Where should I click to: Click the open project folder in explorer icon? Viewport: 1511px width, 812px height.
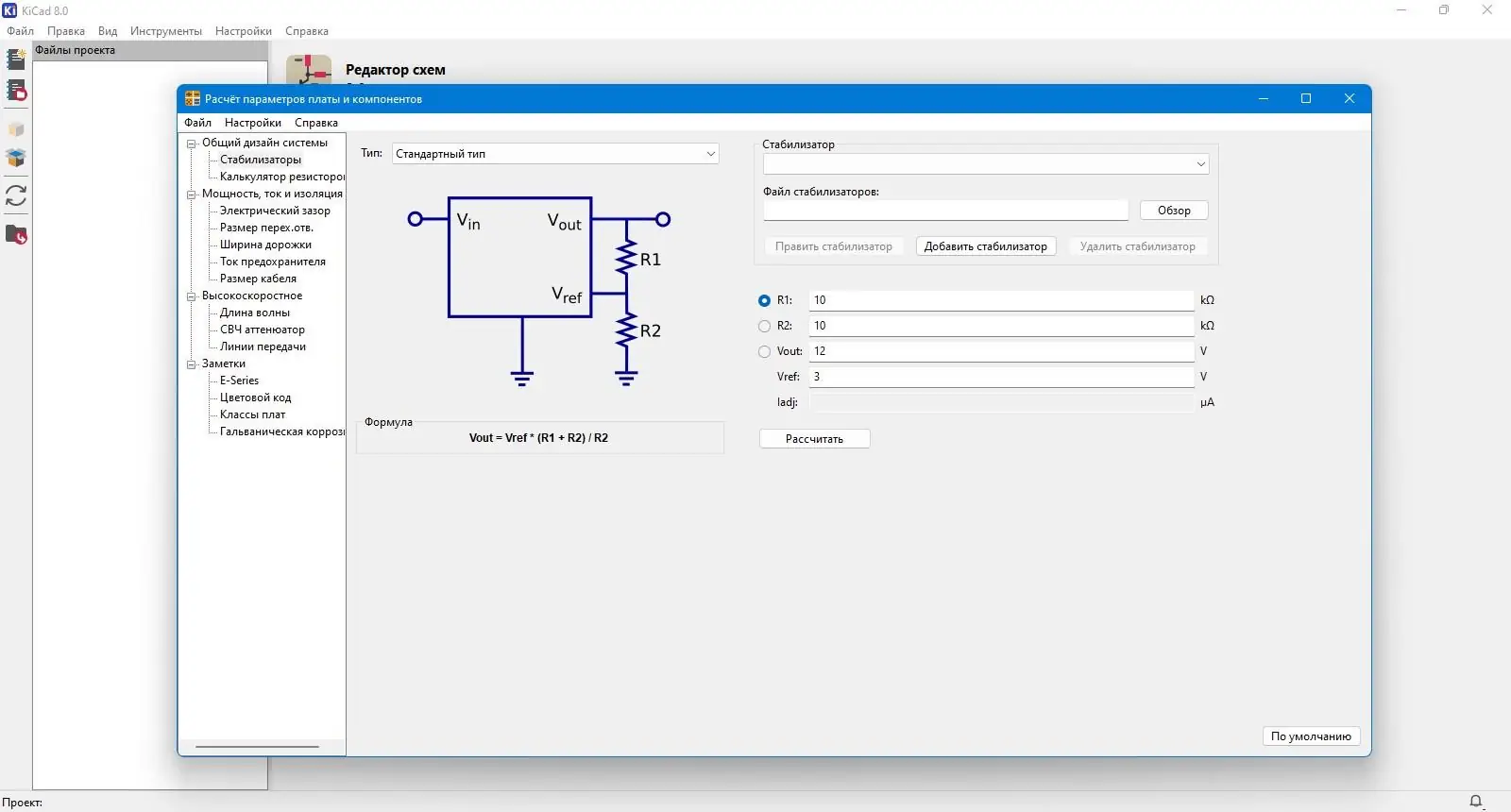[x=16, y=234]
